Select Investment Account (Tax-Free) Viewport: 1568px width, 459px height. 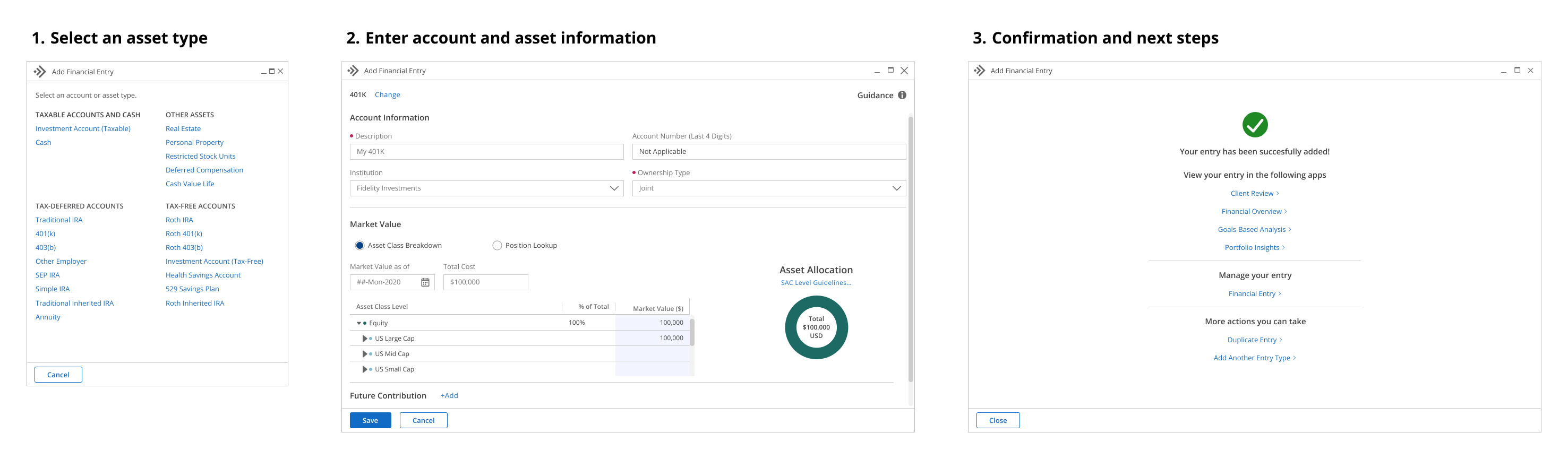[215, 262]
